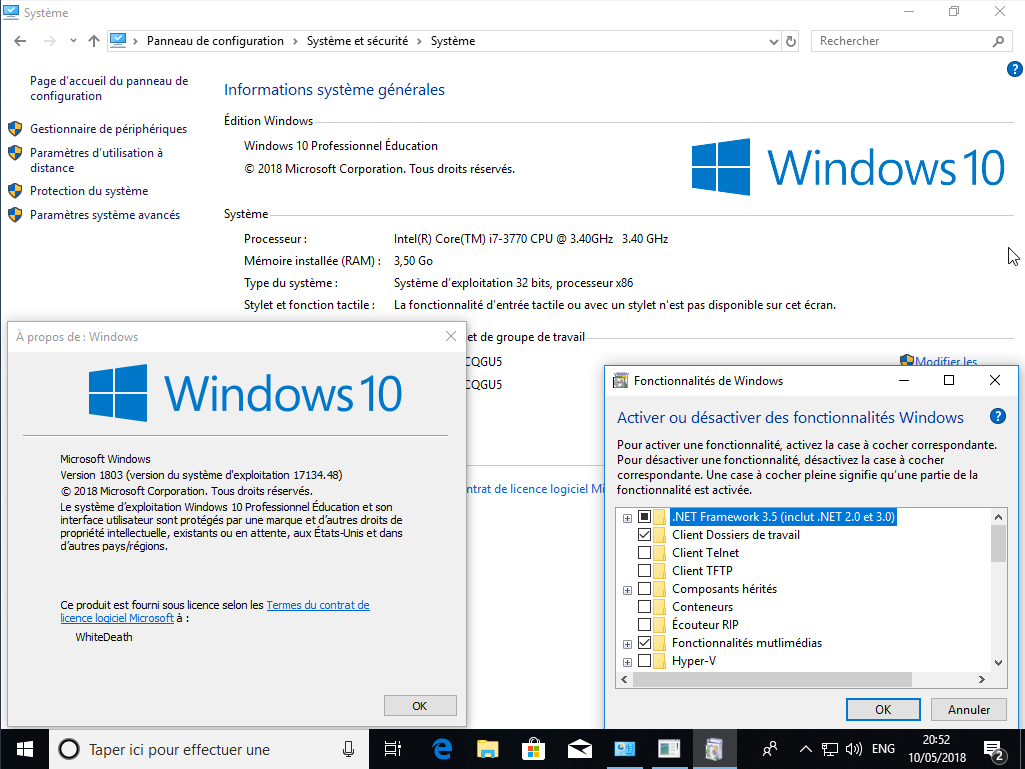
Task: Click the forward arrow navigation button
Action: (50, 41)
